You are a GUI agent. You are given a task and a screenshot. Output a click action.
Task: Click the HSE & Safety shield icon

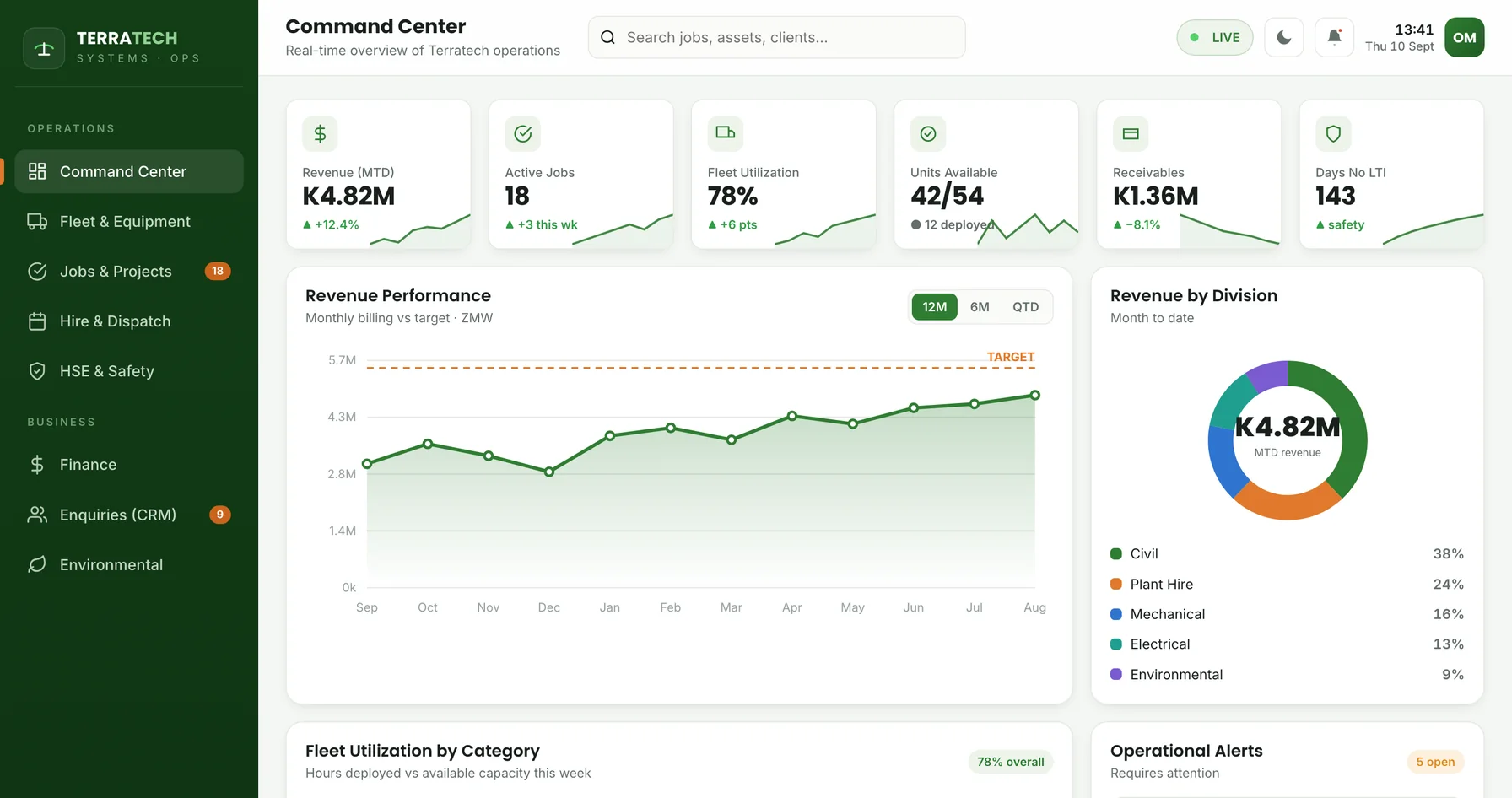point(37,371)
